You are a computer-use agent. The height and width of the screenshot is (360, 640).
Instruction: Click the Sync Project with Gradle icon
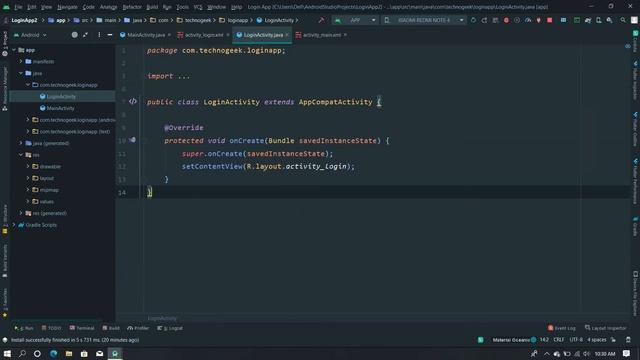point(588,20)
